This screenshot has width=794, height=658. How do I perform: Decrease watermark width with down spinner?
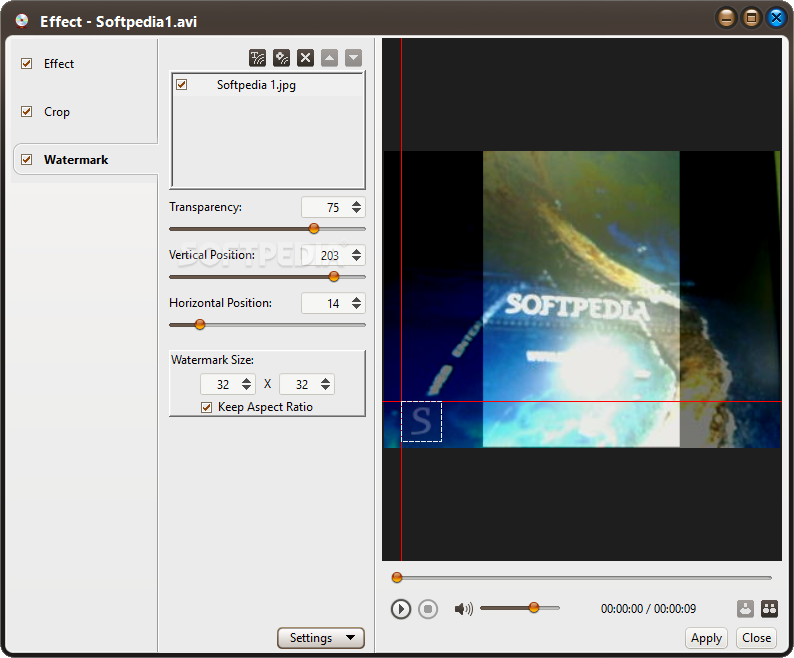pos(247,388)
